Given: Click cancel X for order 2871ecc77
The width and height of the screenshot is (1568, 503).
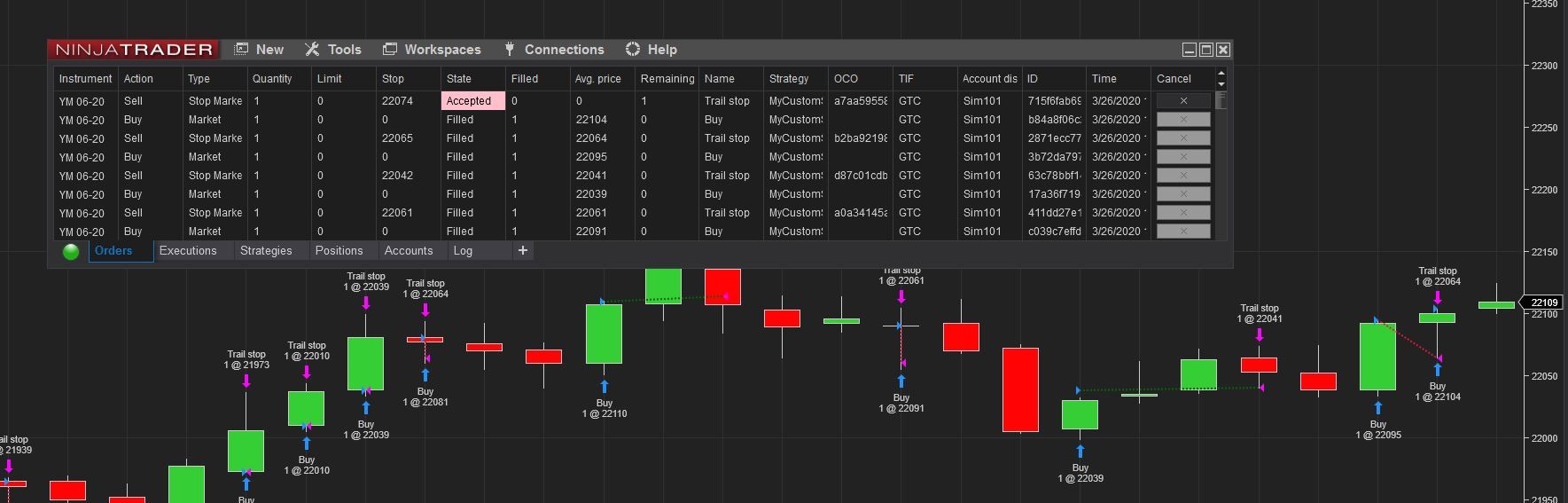Looking at the screenshot, I should (1183, 138).
